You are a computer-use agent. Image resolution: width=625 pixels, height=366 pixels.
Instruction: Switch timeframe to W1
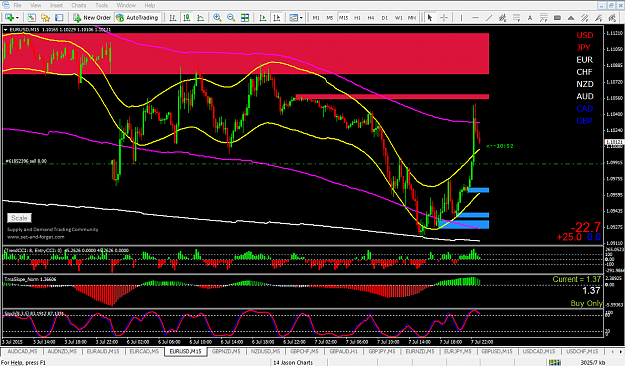click(x=398, y=18)
